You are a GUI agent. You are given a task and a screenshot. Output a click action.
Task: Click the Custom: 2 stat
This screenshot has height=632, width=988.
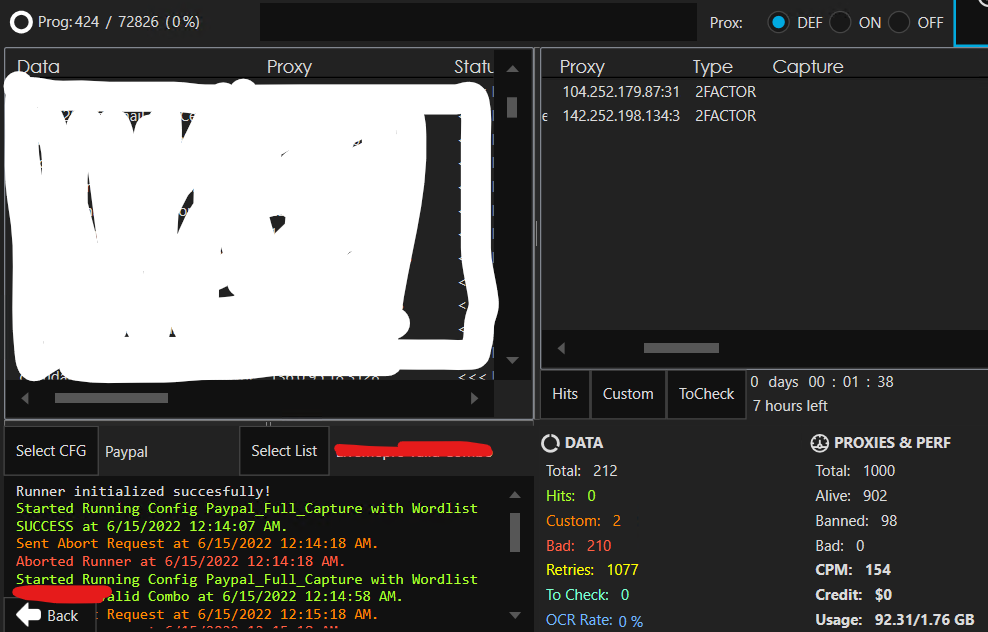coord(583,520)
